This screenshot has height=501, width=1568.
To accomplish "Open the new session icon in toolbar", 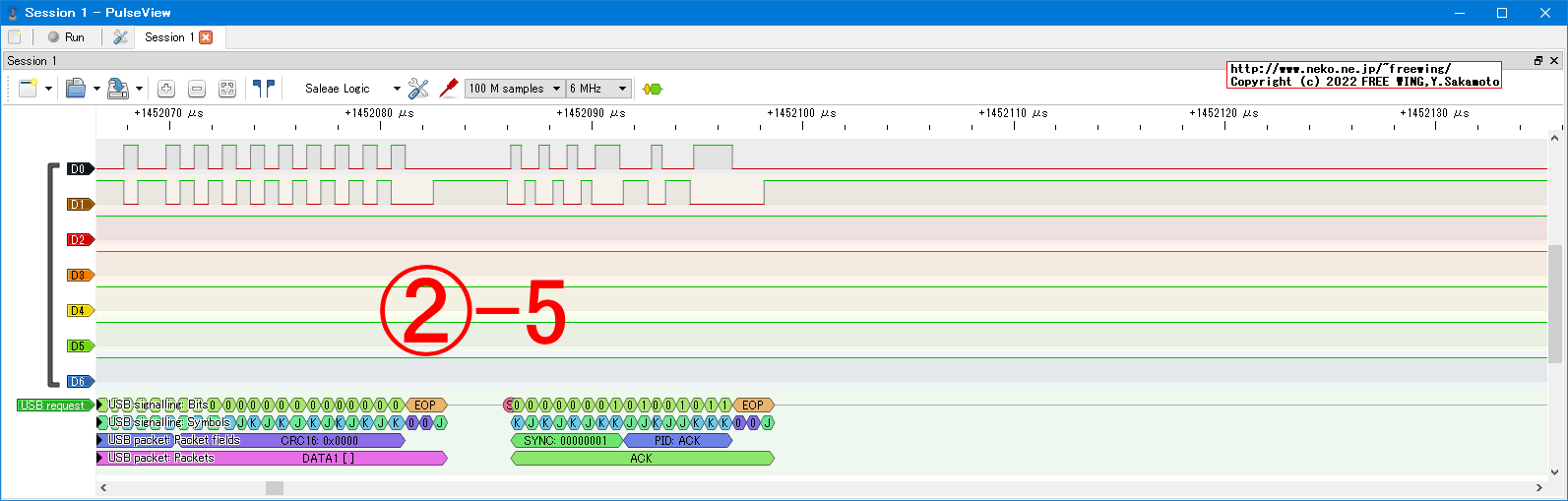I will 28,89.
